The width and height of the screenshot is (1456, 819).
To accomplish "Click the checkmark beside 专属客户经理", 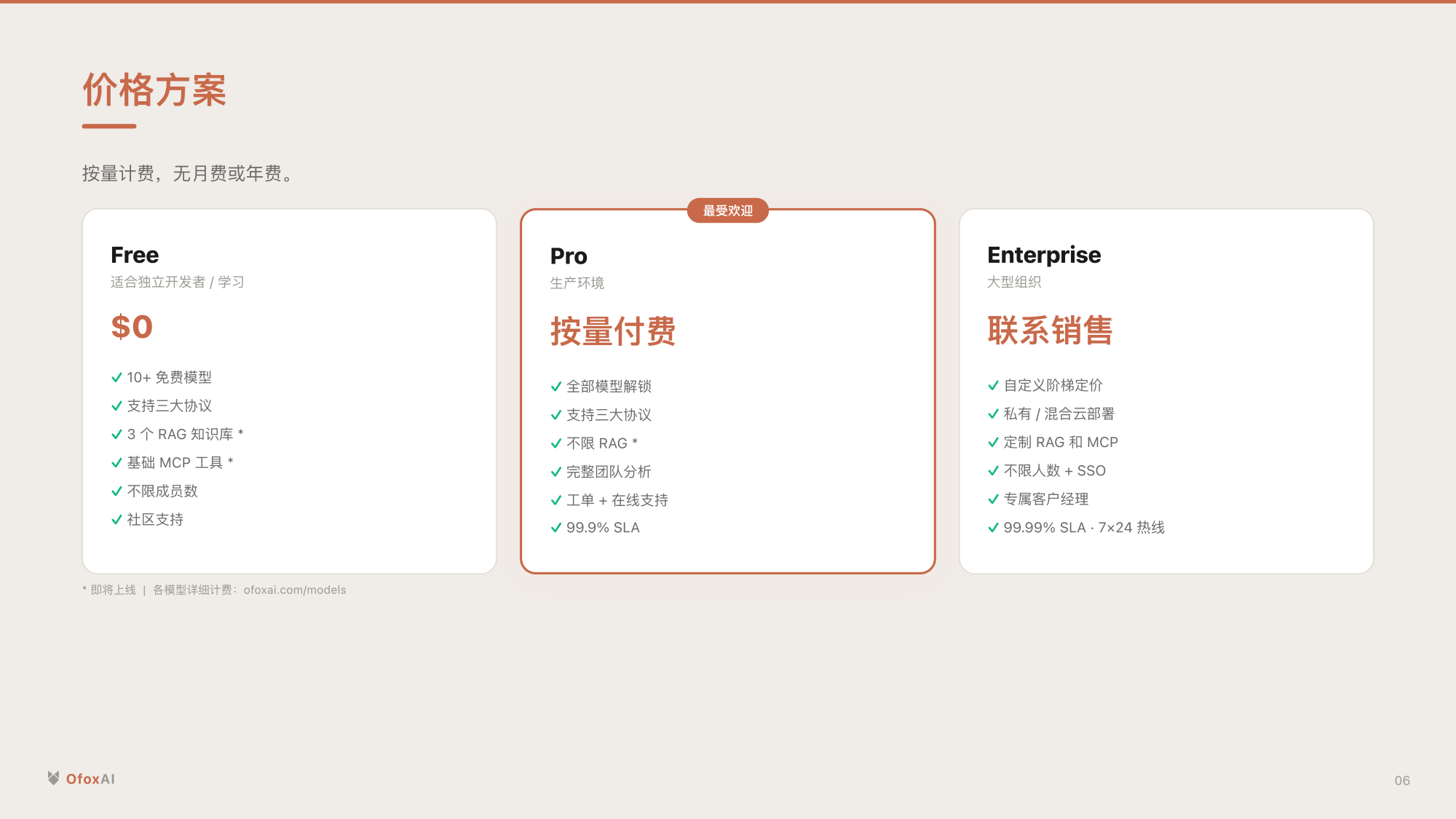I will click(x=992, y=499).
